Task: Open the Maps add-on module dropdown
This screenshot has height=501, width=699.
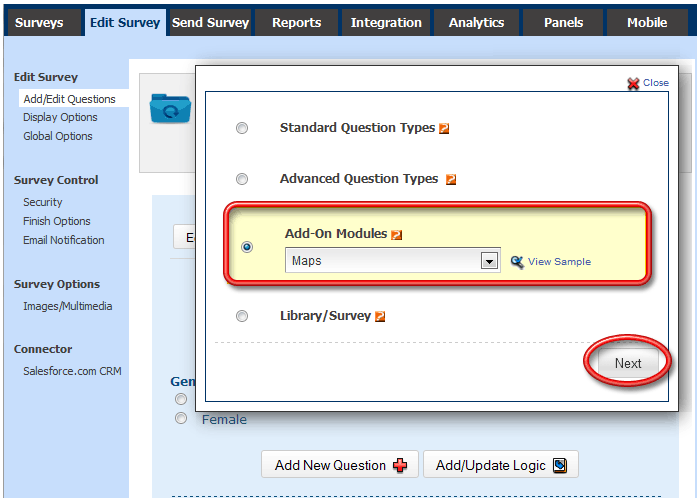Action: click(x=490, y=261)
